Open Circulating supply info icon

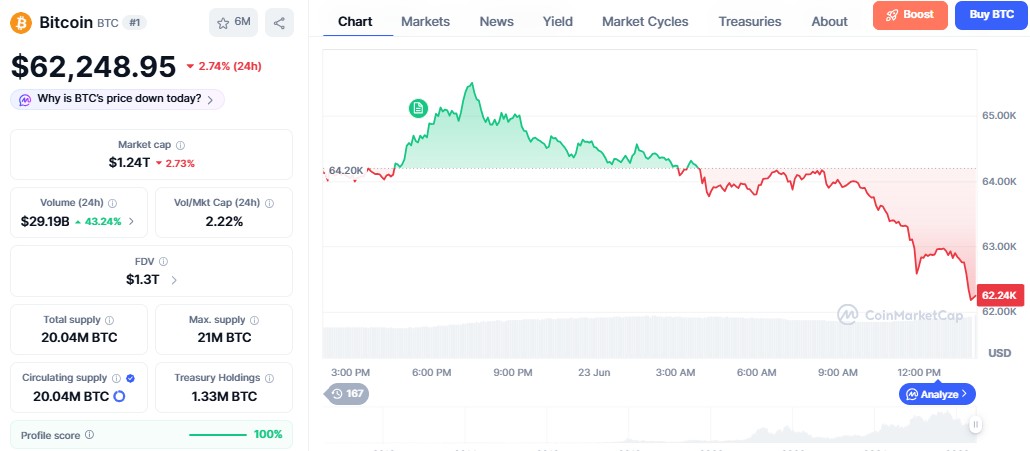(116, 378)
